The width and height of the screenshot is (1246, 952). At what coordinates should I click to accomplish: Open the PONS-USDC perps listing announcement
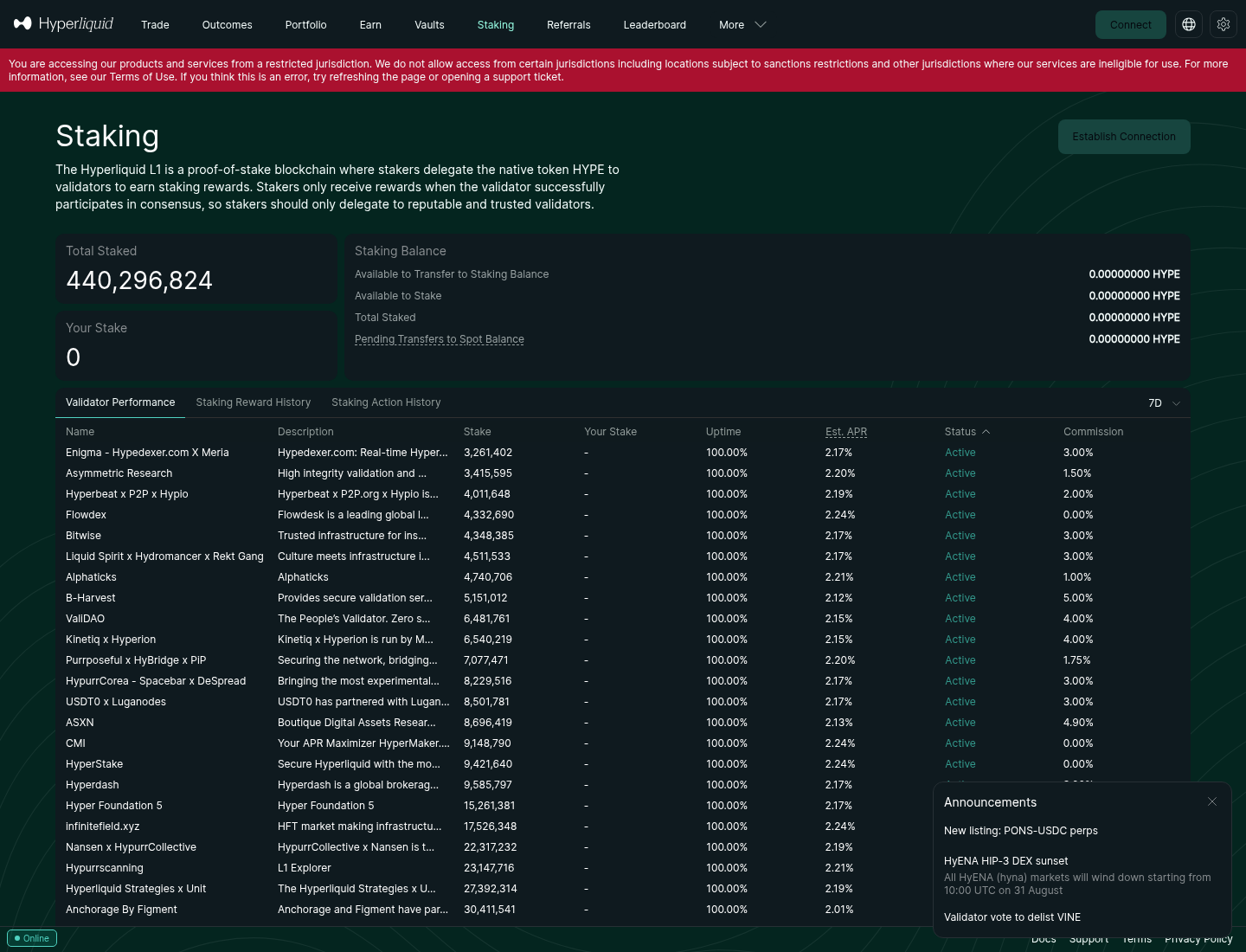click(x=1021, y=831)
